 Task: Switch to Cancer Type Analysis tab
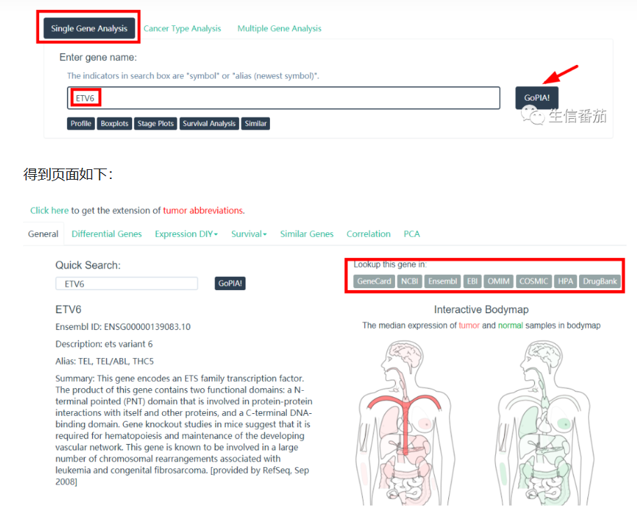pyautogui.click(x=182, y=28)
